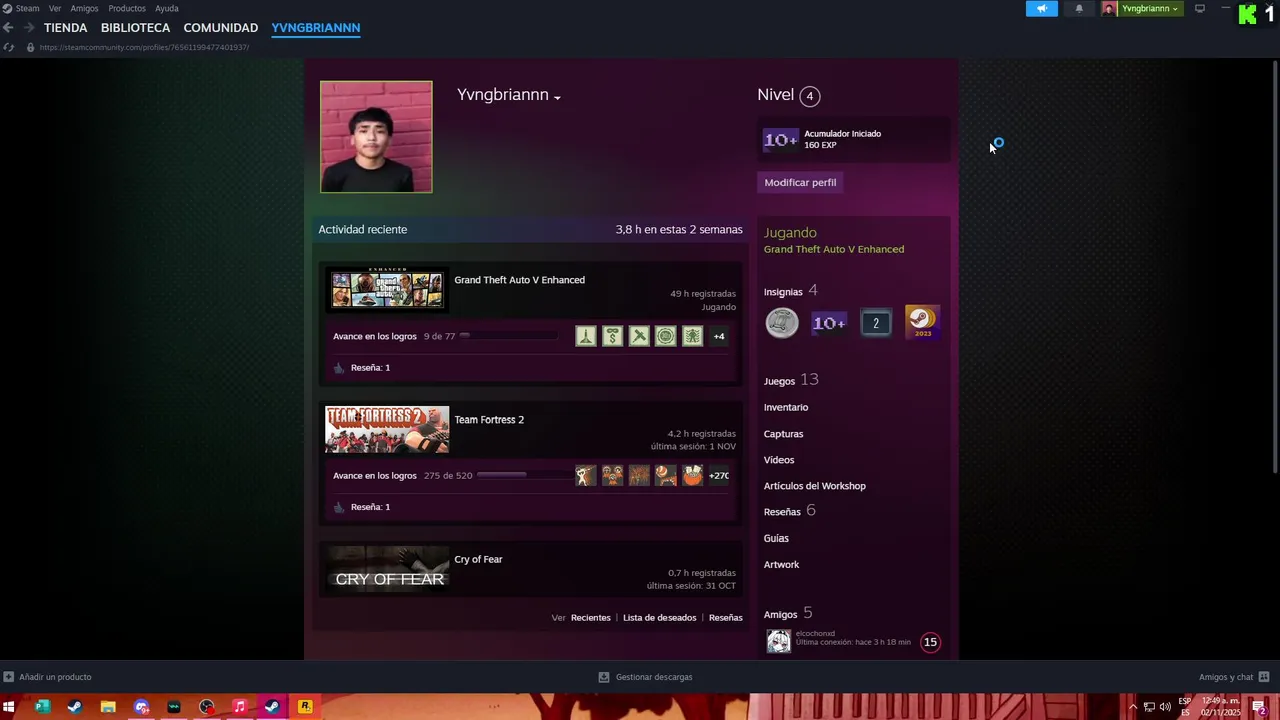This screenshot has height=720, width=1280.
Task: Open the 10+ game collector badge in Insignias
Action: (x=829, y=323)
